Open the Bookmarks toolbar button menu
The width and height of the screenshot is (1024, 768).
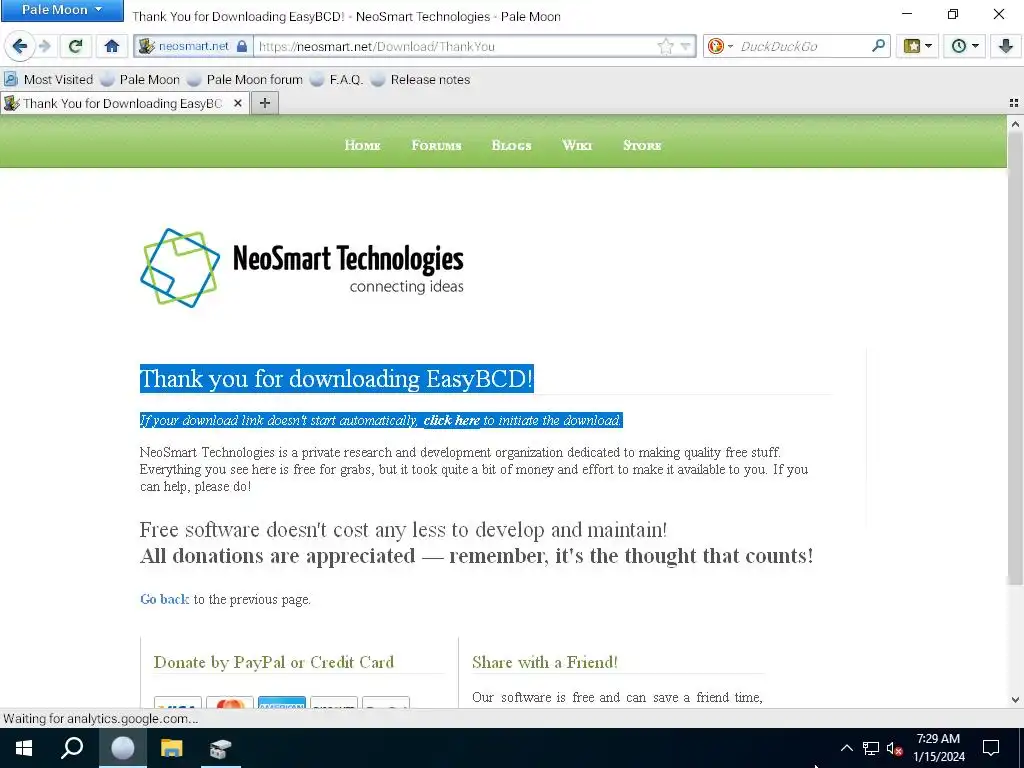(917, 46)
